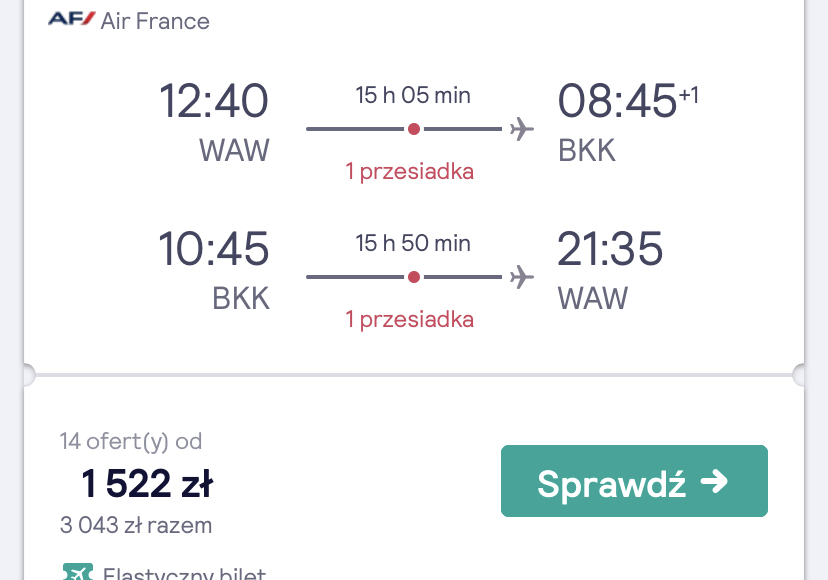Screen dimensions: 828x580
Task: Click the red stopover dot on outbound flight
Action: click(x=414, y=129)
